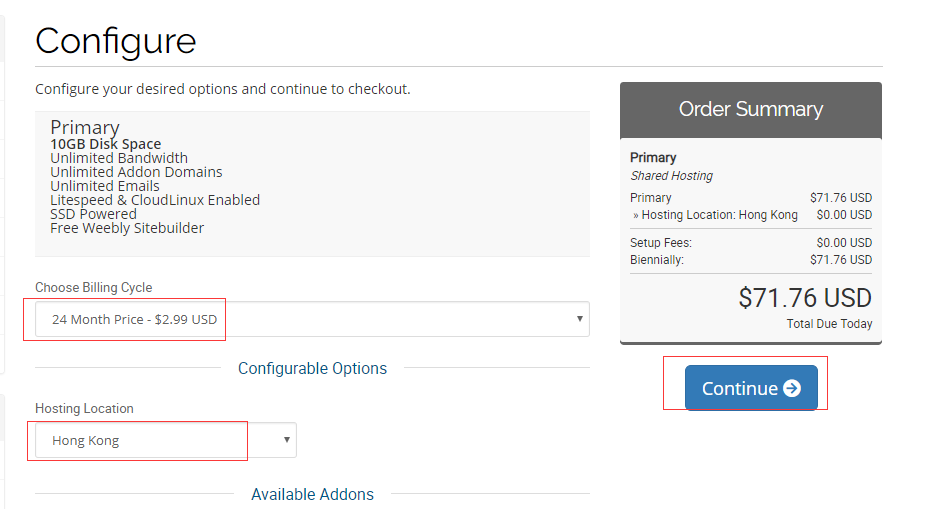The image size is (933, 509).
Task: Click the billing cycle dropdown arrow
Action: click(x=580, y=319)
